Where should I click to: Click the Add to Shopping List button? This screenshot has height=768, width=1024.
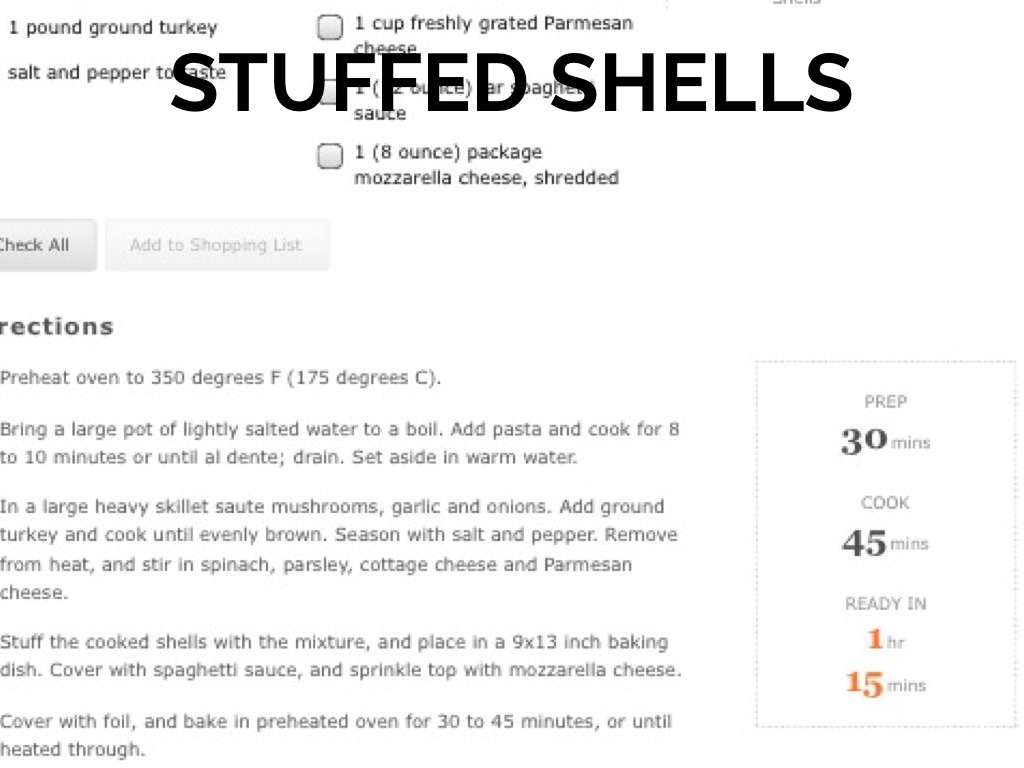215,245
